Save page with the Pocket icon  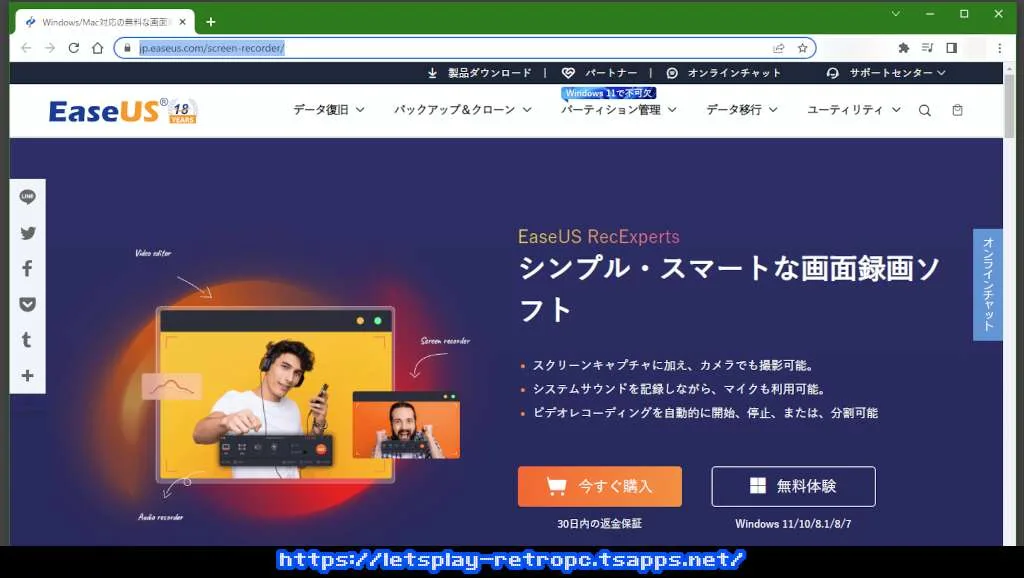click(27, 304)
